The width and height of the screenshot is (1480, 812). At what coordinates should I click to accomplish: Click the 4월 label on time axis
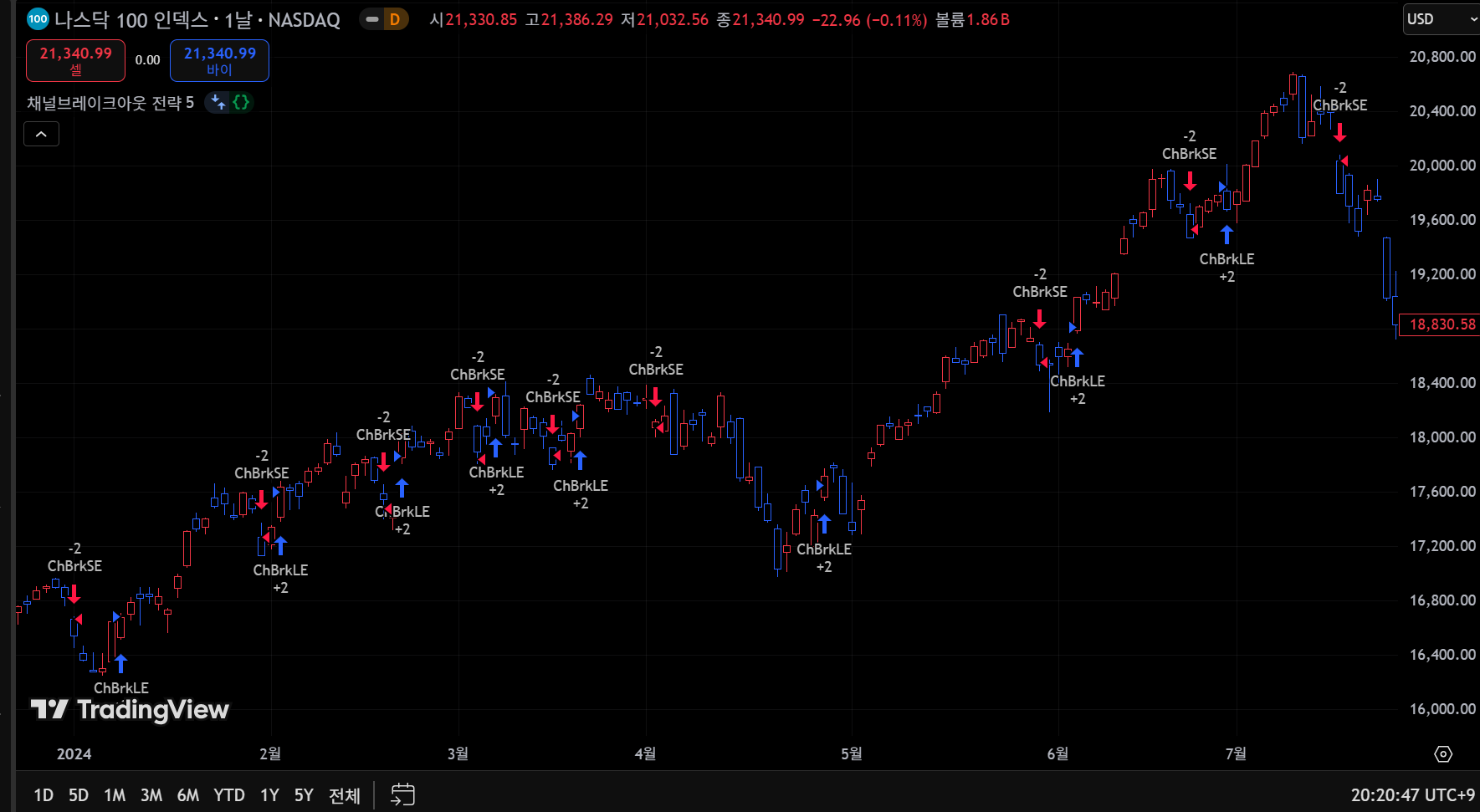645,754
